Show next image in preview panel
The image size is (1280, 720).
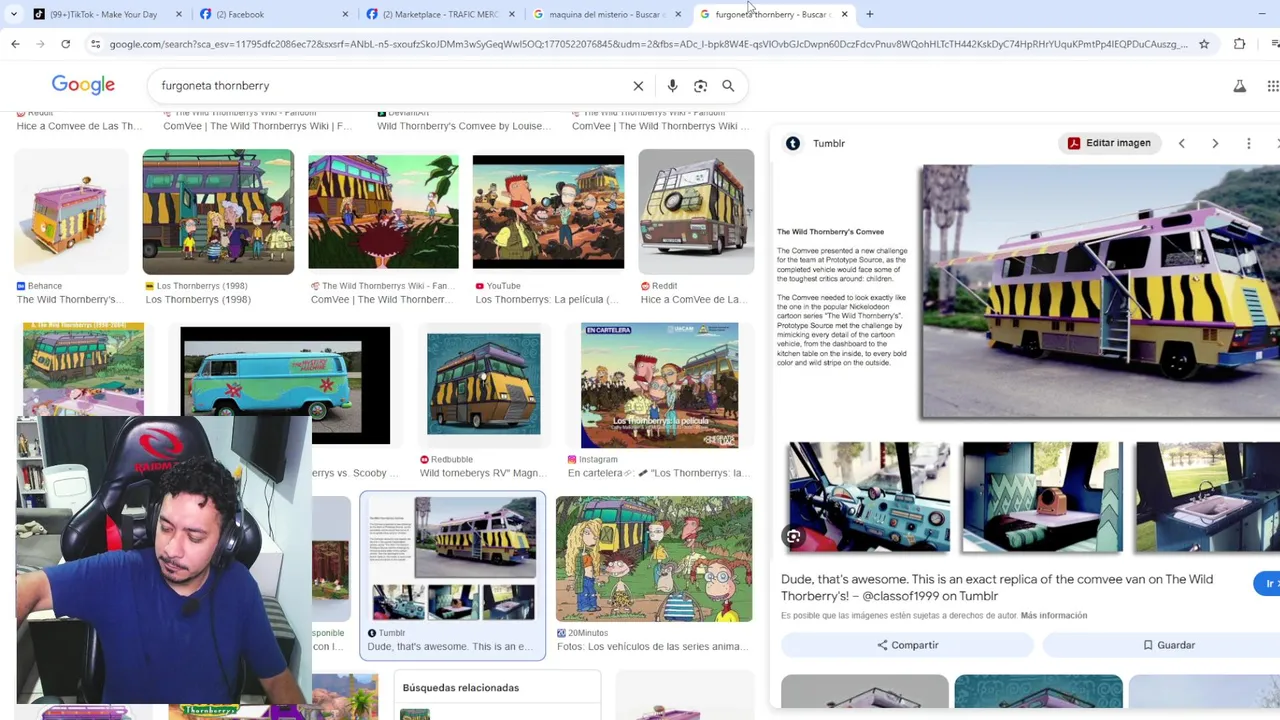(x=1215, y=143)
